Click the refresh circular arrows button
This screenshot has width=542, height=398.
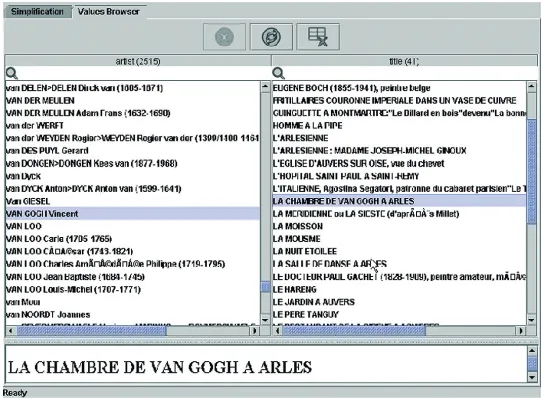pyautogui.click(x=271, y=37)
